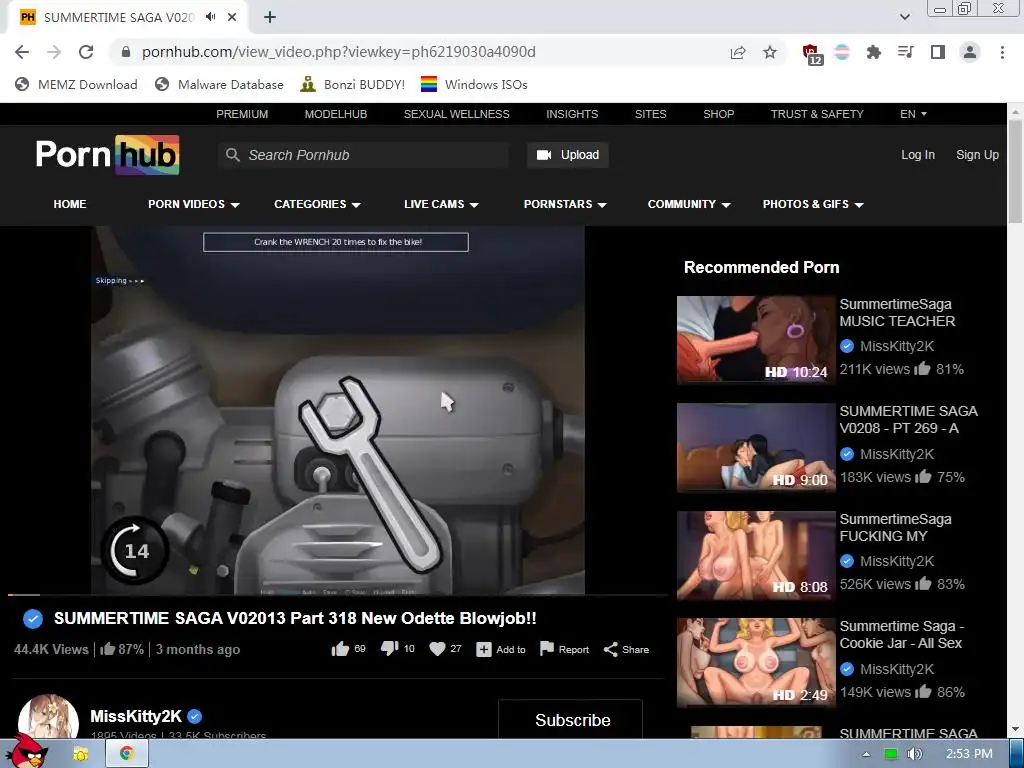The height and width of the screenshot is (768, 1024).
Task: Report the video using the flag icon
Action: (547, 648)
